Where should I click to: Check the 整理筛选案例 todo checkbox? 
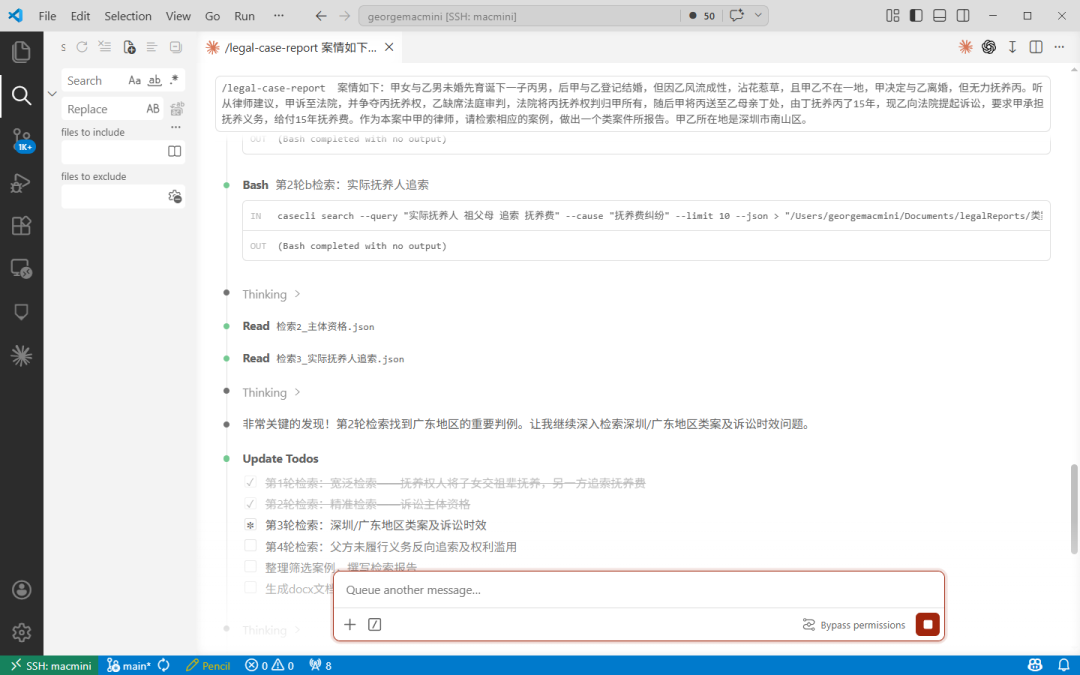(x=250, y=566)
